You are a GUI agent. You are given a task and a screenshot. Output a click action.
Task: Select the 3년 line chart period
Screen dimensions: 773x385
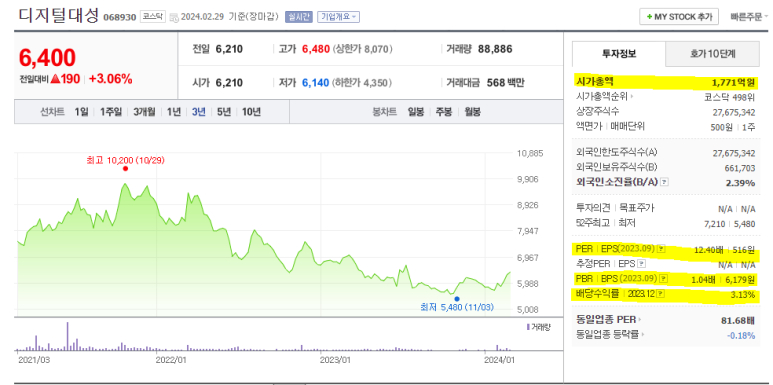pyautogui.click(x=198, y=112)
